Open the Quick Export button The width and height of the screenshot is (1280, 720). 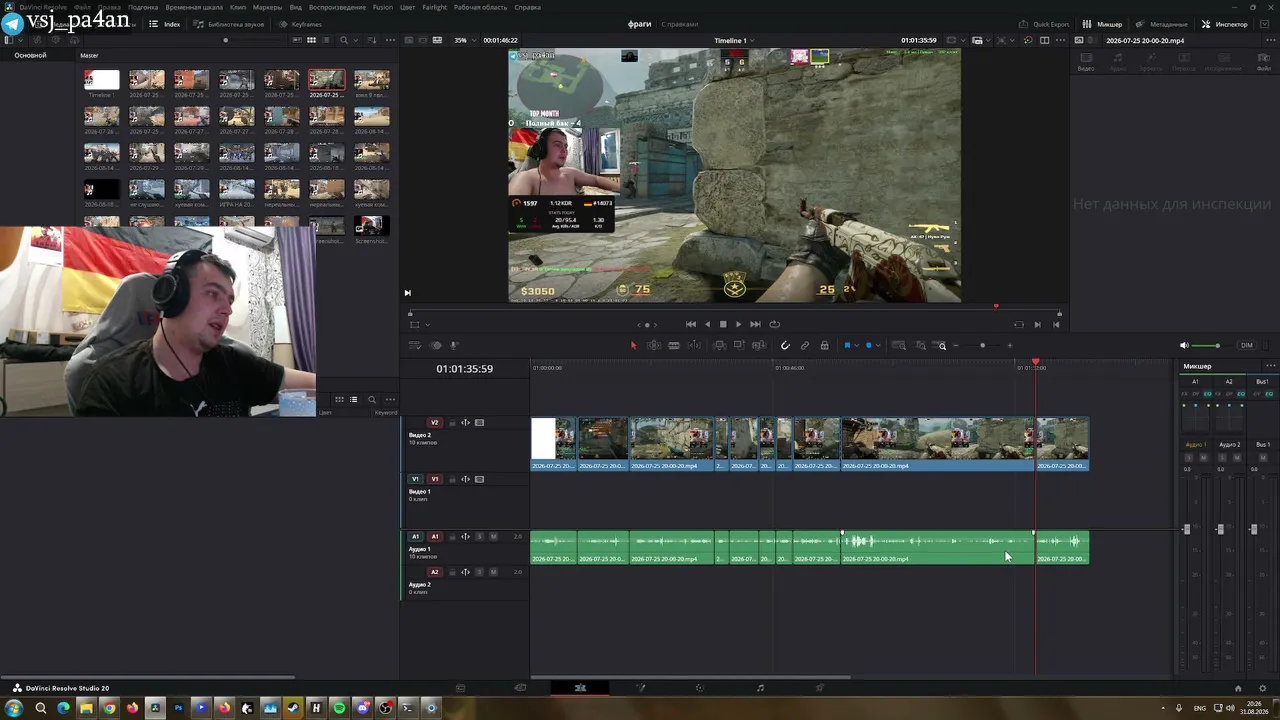tap(1044, 24)
